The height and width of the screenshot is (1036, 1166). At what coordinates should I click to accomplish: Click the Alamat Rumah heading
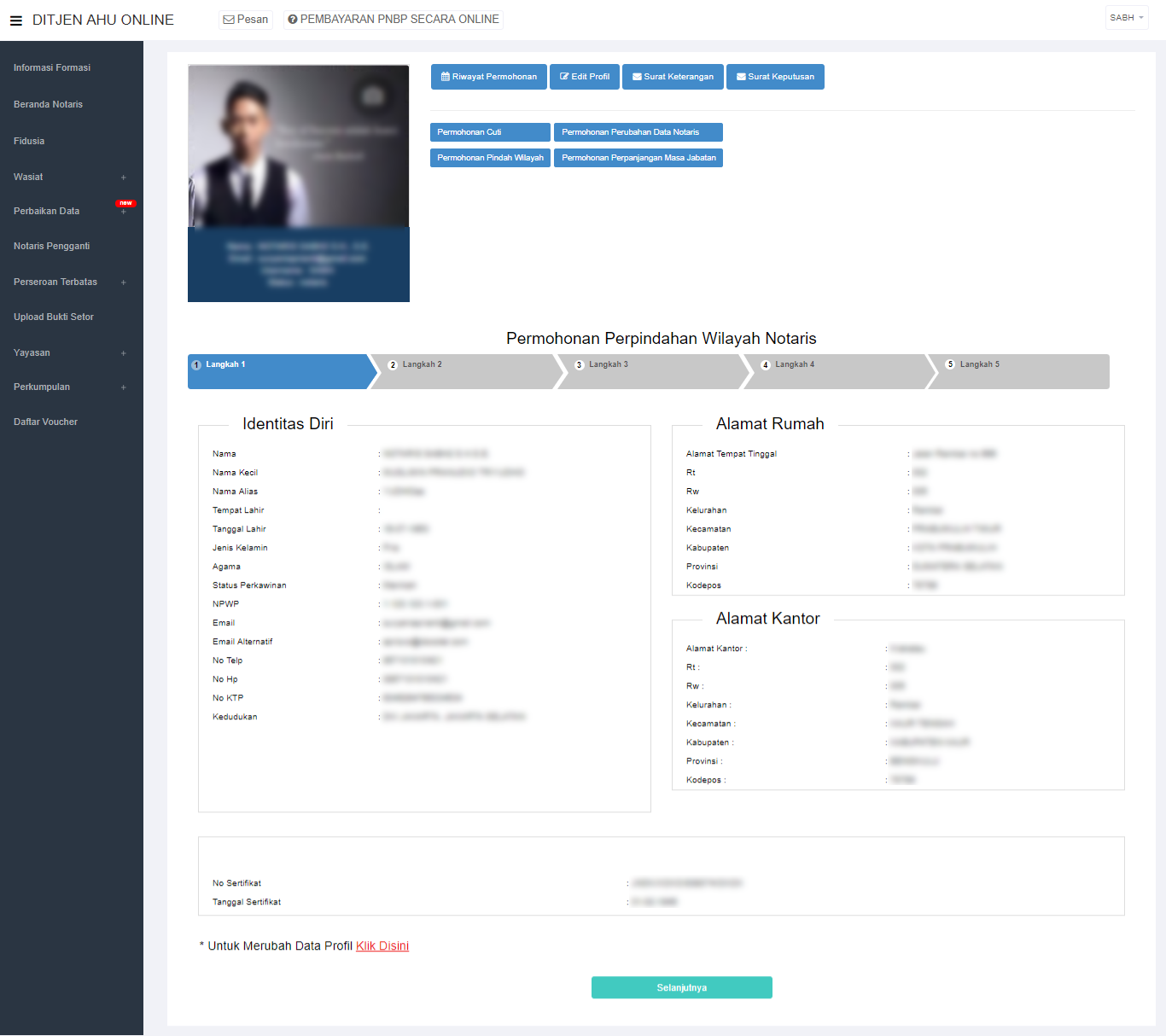tap(770, 424)
